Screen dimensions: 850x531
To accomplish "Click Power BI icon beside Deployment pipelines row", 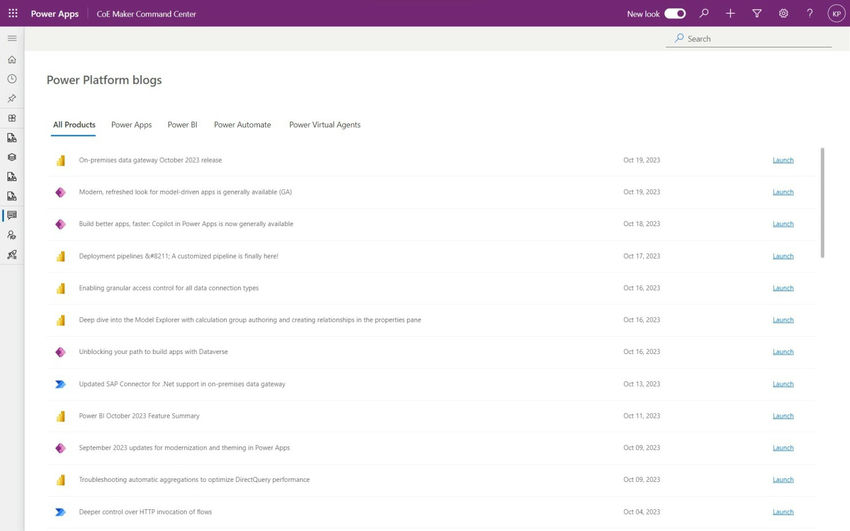I will tap(61, 256).
